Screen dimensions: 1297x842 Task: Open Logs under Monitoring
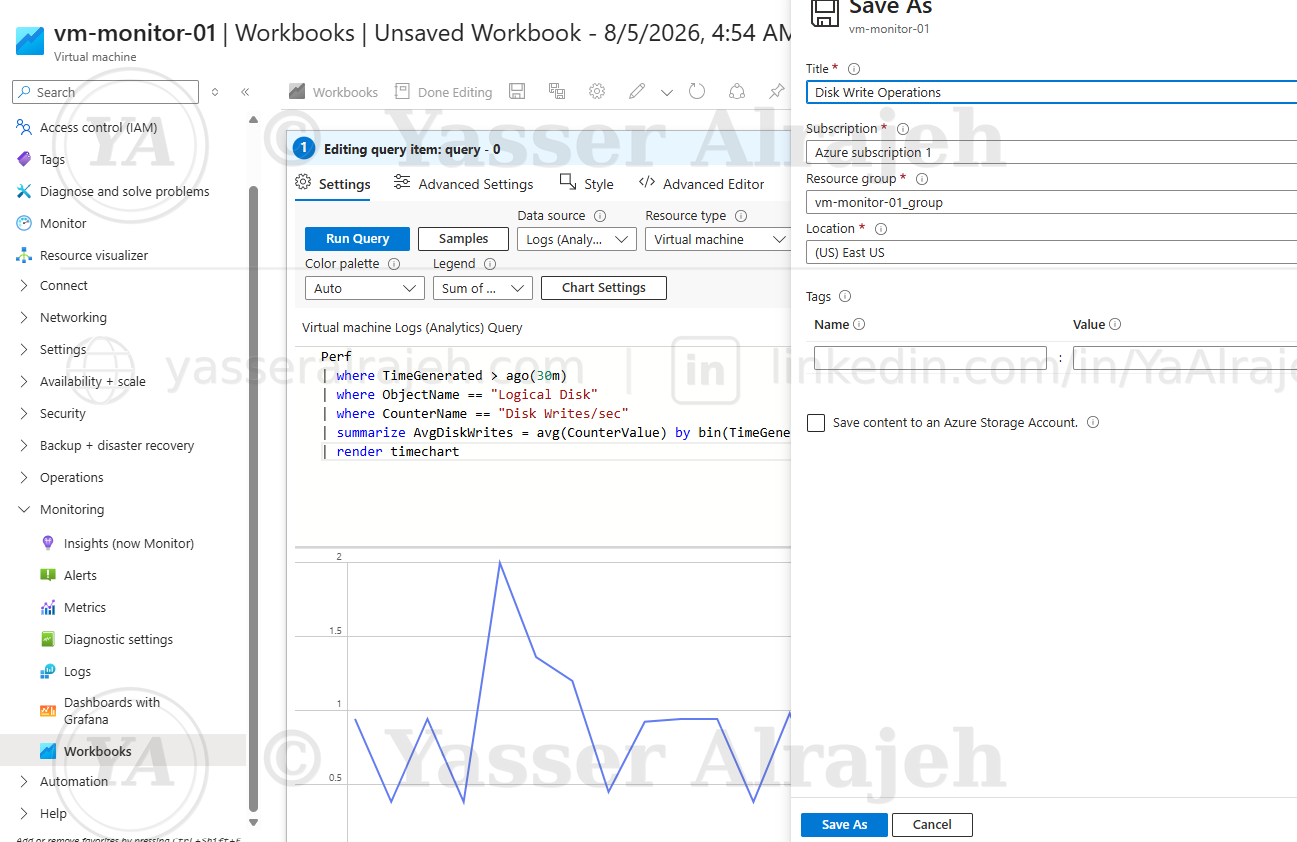(77, 671)
